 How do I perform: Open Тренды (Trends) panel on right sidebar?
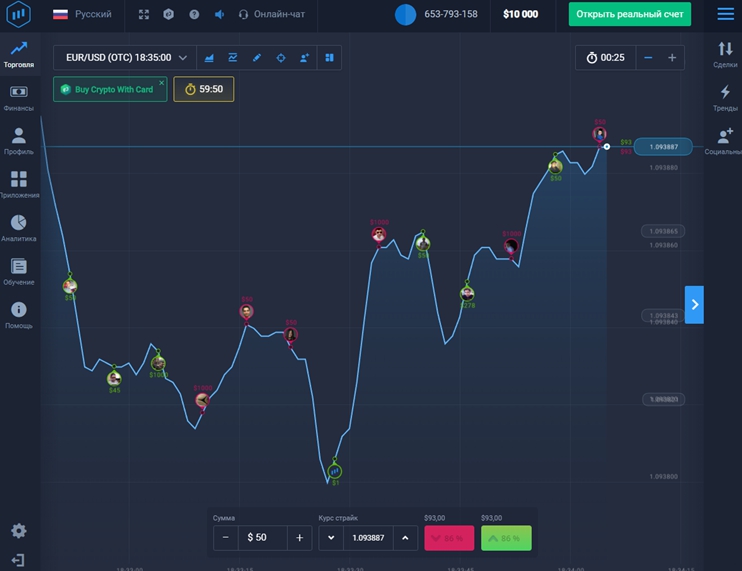[x=725, y=97]
